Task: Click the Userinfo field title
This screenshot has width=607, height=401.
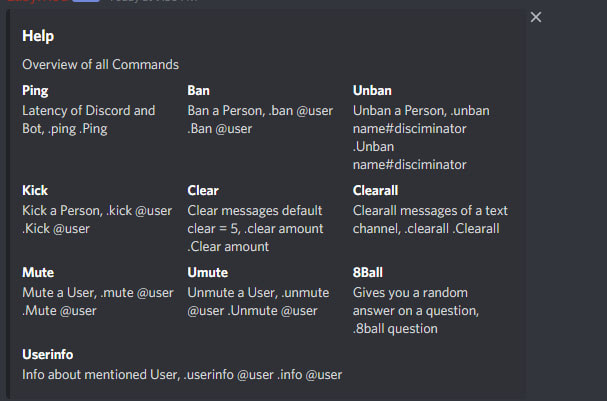Action: pyautogui.click(x=48, y=354)
